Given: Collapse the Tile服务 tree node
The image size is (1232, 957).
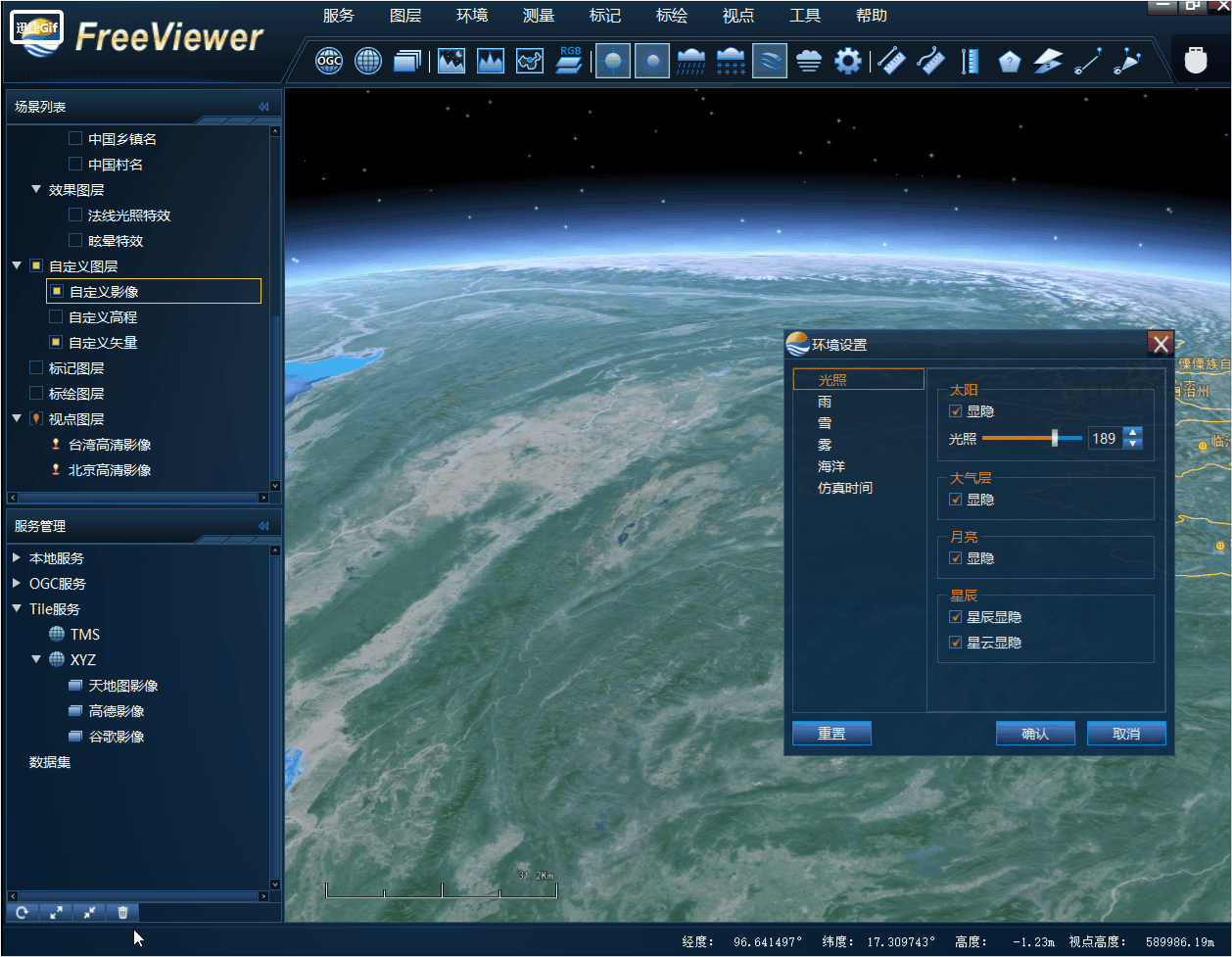Looking at the screenshot, I should pos(17,609).
